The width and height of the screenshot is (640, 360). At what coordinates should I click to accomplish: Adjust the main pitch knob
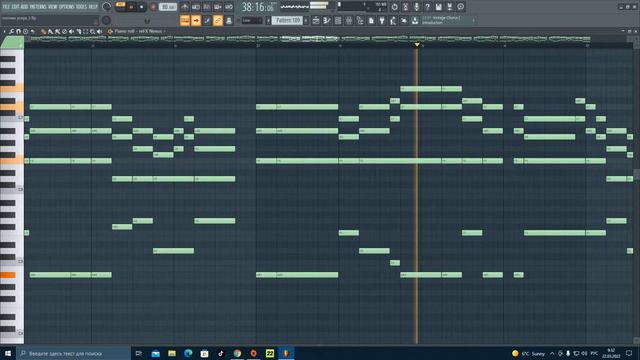pyautogui.click(x=106, y=20)
